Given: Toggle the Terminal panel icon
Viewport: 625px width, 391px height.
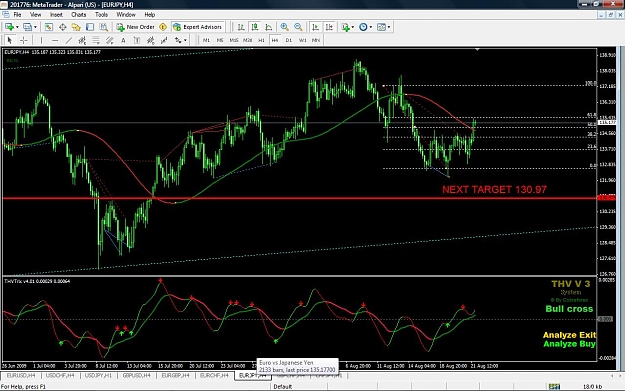Looking at the screenshot, I should point(90,27).
